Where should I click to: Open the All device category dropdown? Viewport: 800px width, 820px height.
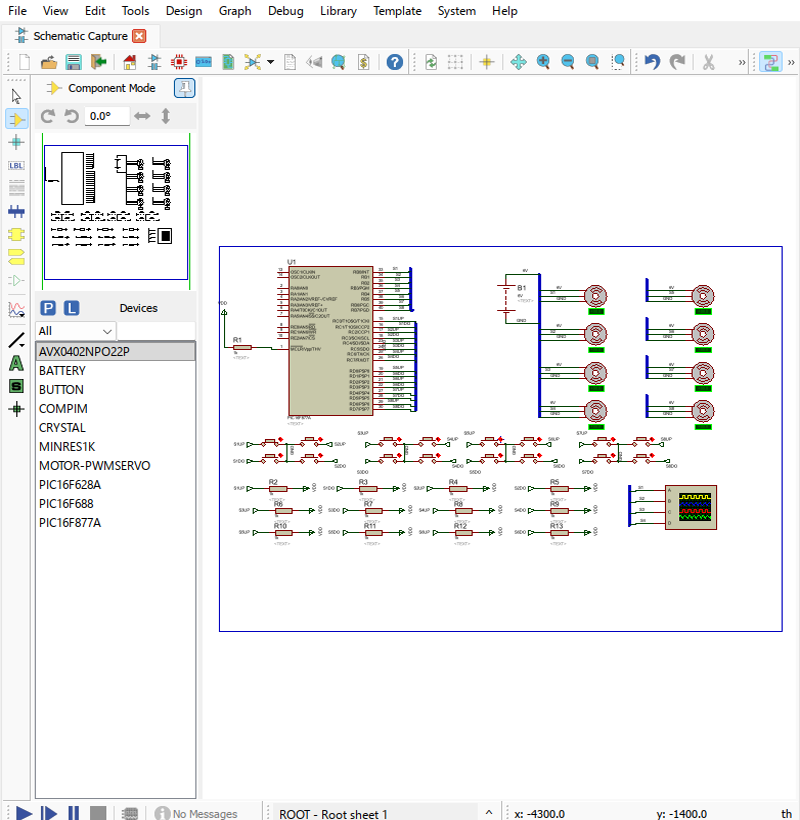point(76,331)
